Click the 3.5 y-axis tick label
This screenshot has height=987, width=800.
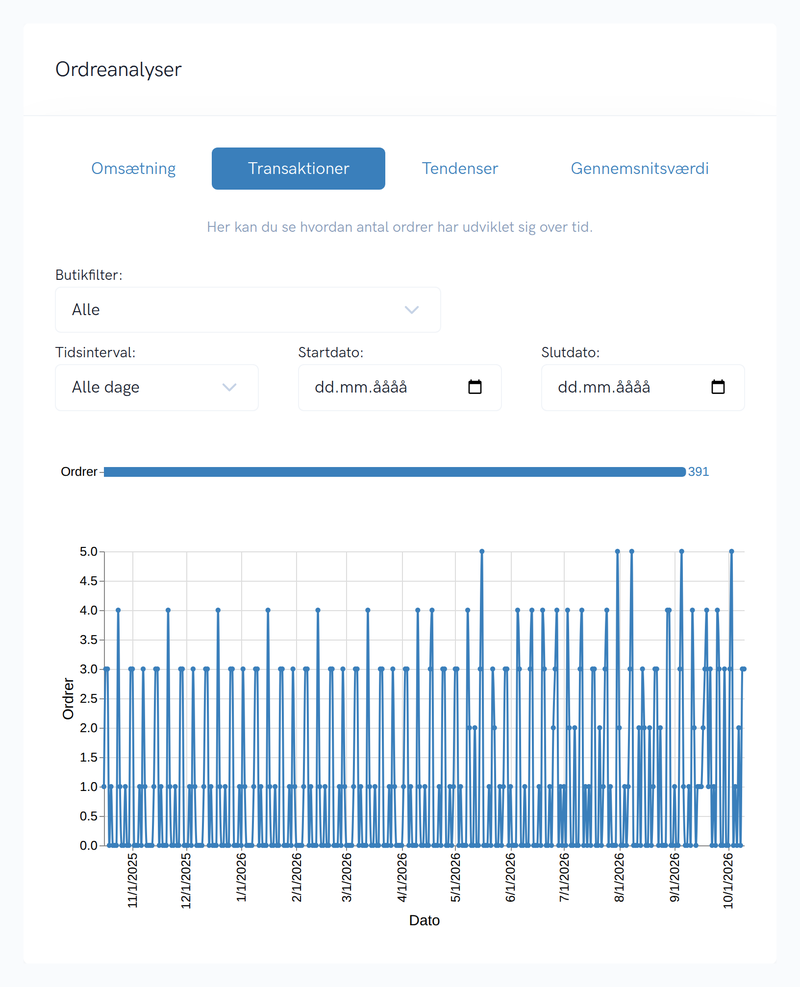point(89,640)
